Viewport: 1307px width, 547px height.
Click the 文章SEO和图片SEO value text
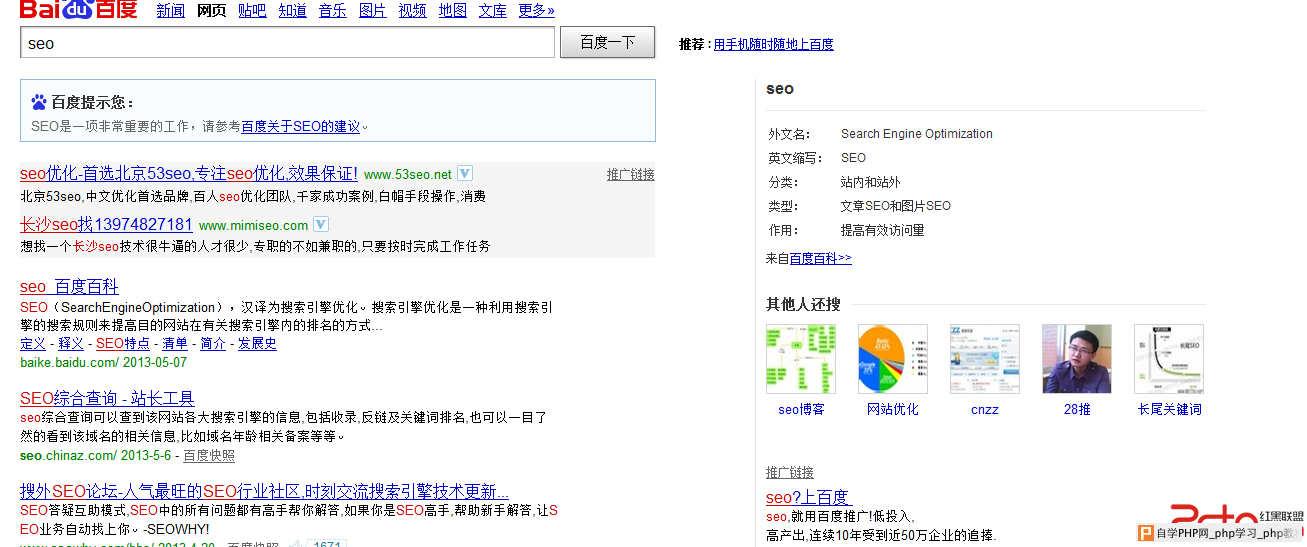pyautogui.click(x=896, y=206)
